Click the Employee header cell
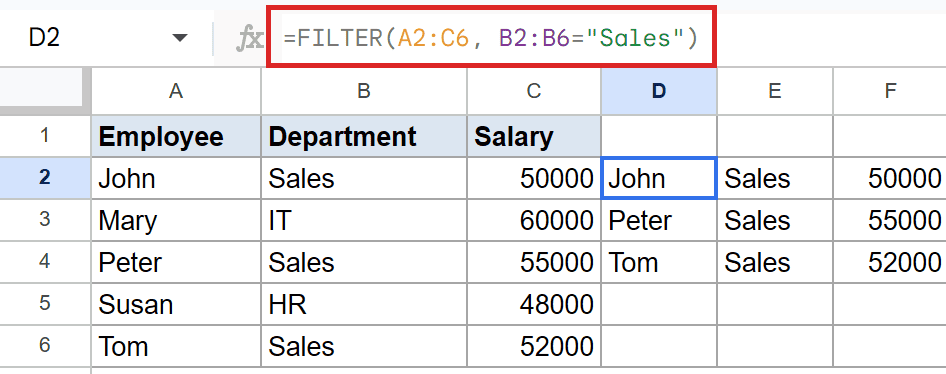This screenshot has width=946, height=374. click(x=176, y=136)
